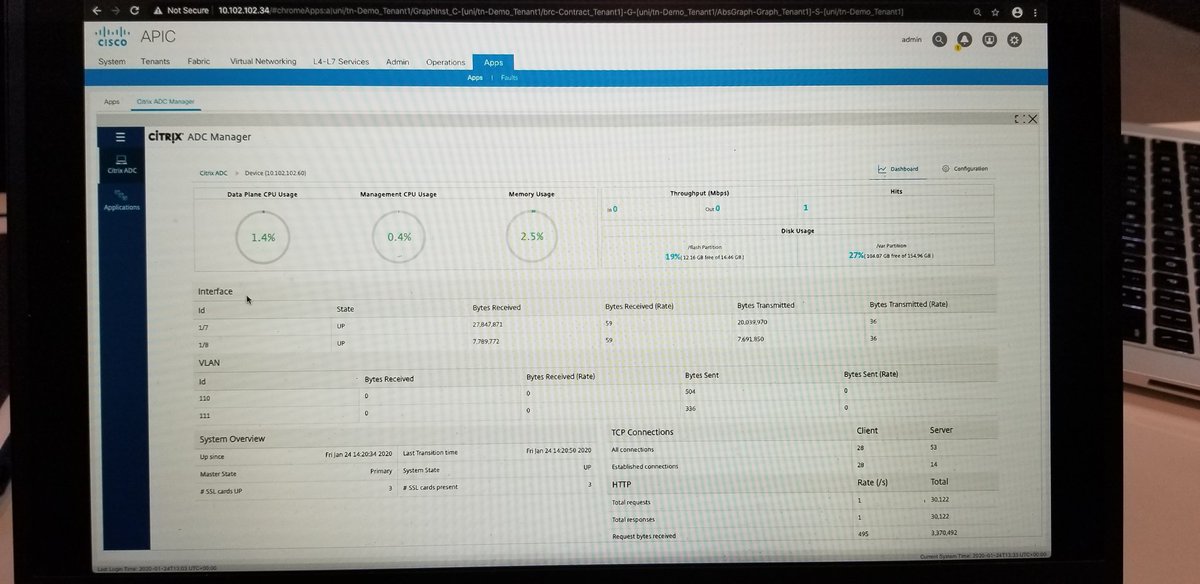Click the Established connections row
The width and height of the screenshot is (1200, 584).
[803, 466]
